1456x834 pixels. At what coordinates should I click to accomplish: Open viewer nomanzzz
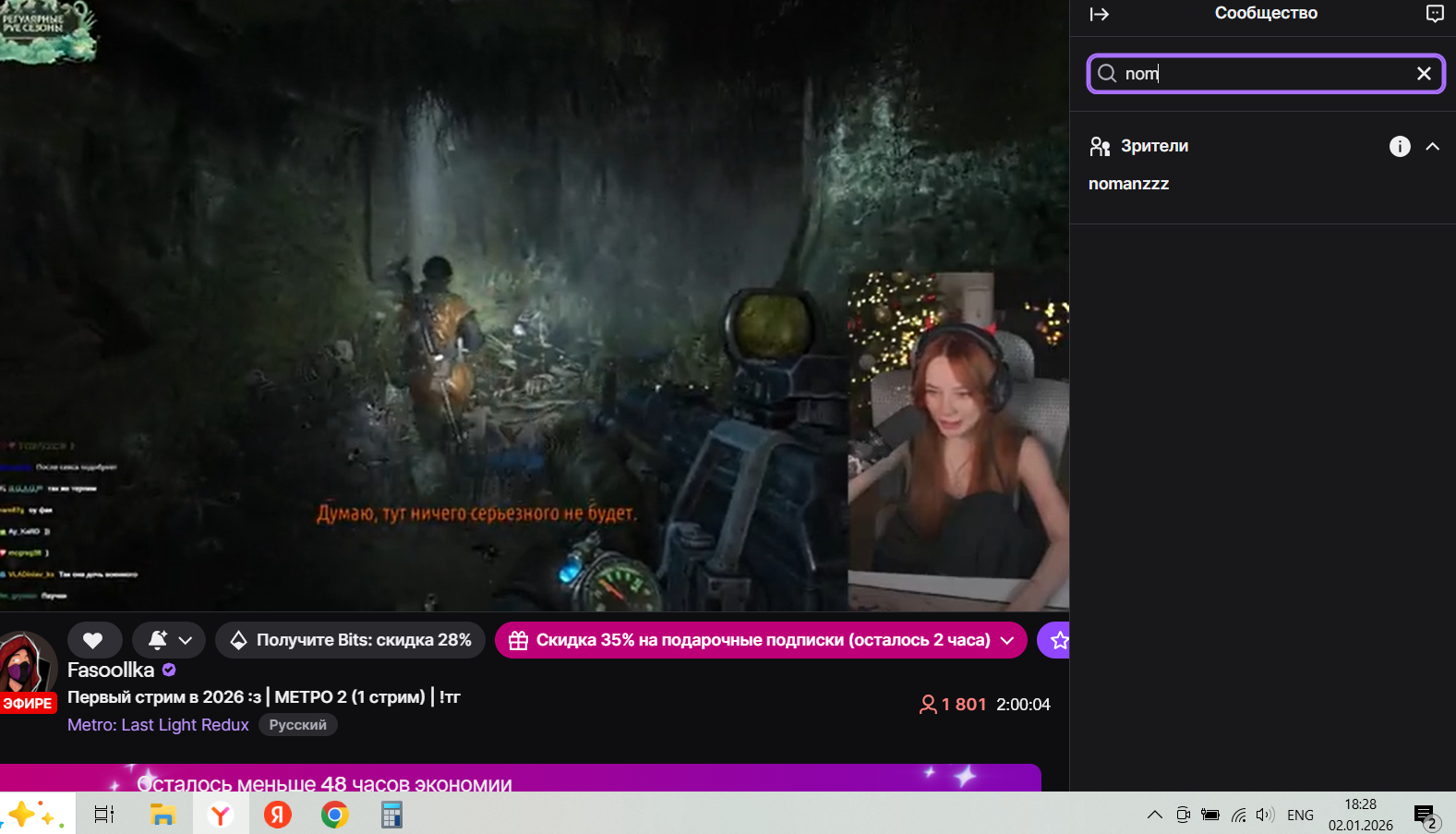click(1128, 184)
